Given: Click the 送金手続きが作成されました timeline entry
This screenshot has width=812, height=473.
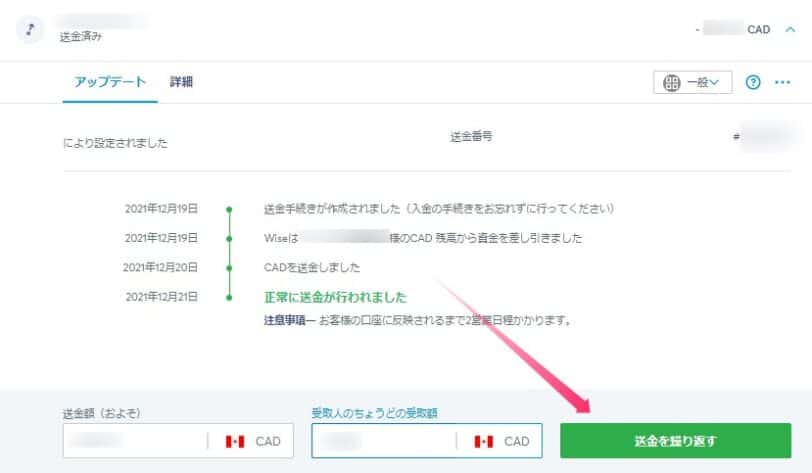Looking at the screenshot, I should 439,209.
